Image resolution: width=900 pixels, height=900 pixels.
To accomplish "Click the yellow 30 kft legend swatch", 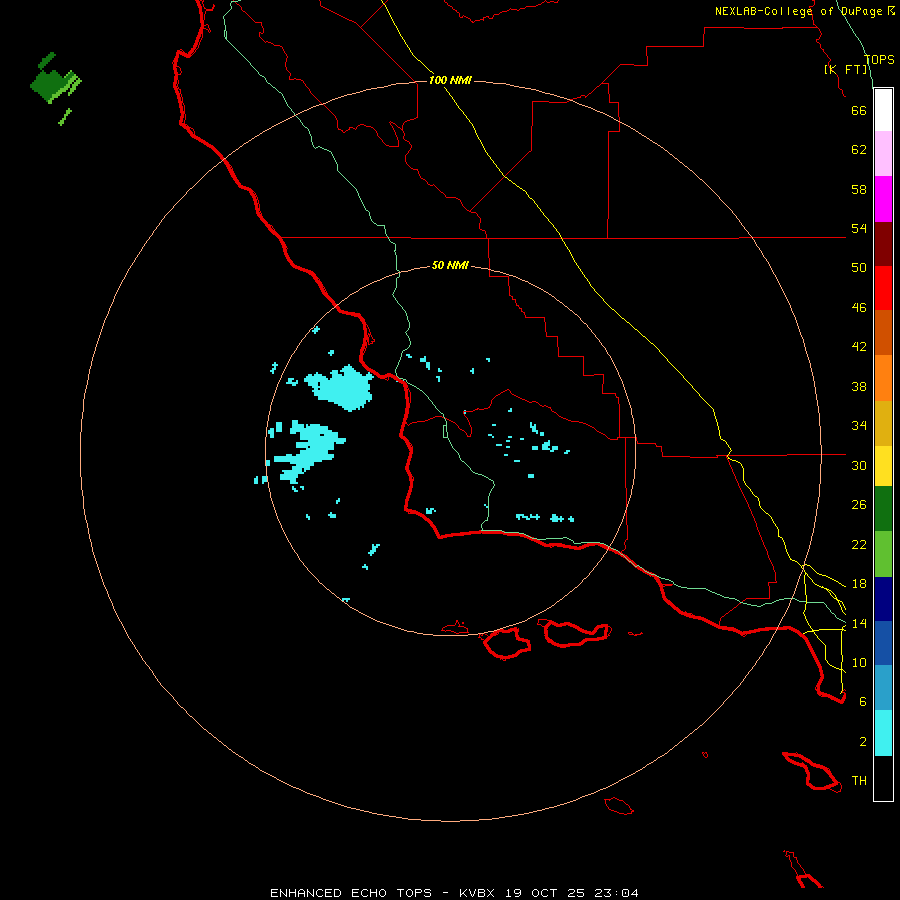I will 883,466.
